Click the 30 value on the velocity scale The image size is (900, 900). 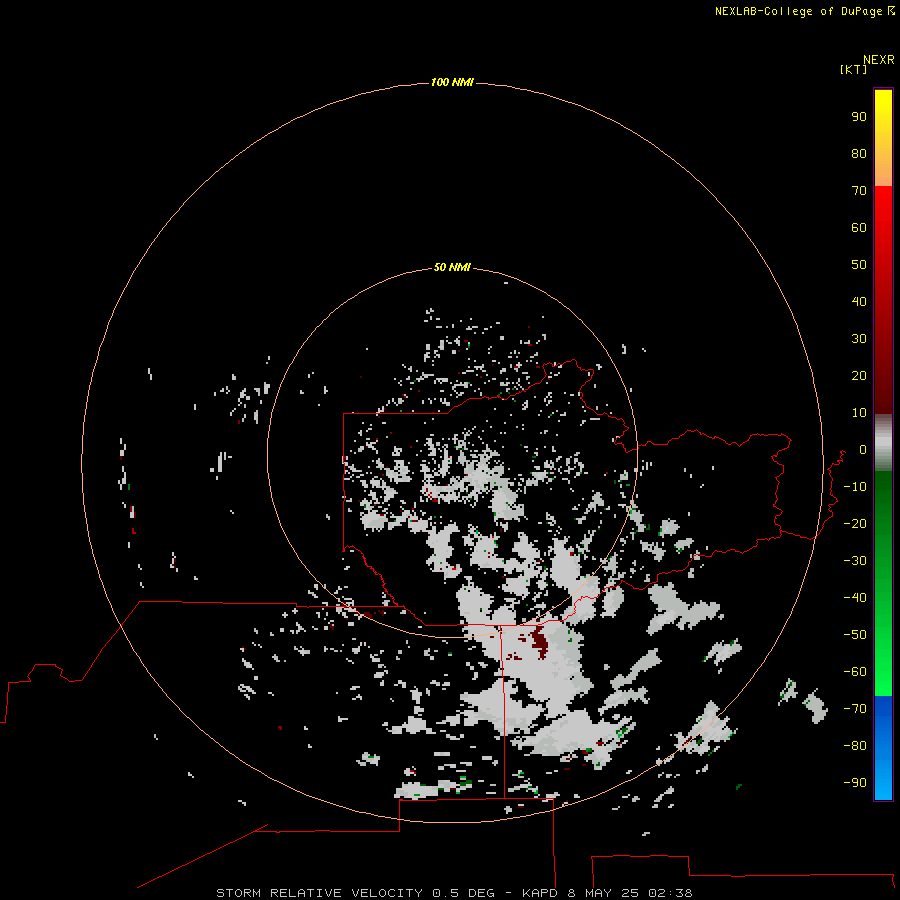click(x=859, y=339)
